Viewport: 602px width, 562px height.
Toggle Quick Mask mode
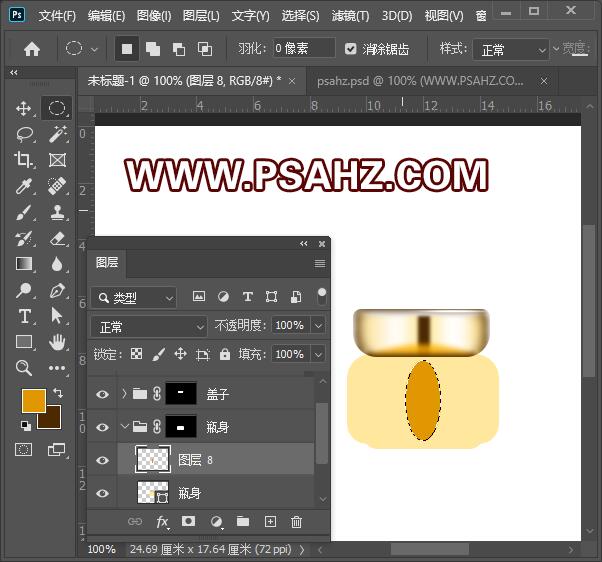(23, 450)
